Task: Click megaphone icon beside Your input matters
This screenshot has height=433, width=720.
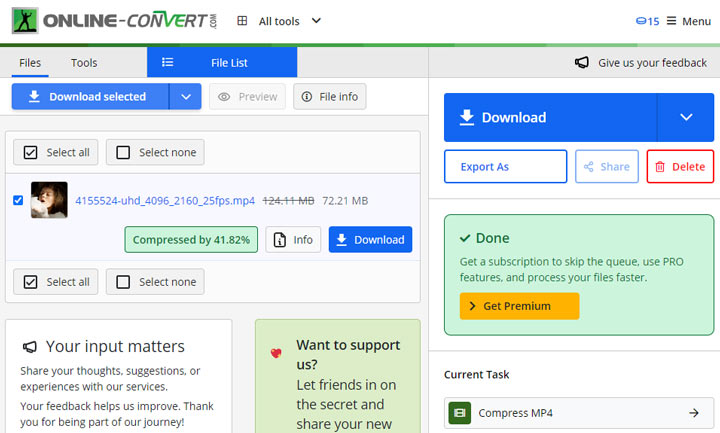Action: coord(30,347)
